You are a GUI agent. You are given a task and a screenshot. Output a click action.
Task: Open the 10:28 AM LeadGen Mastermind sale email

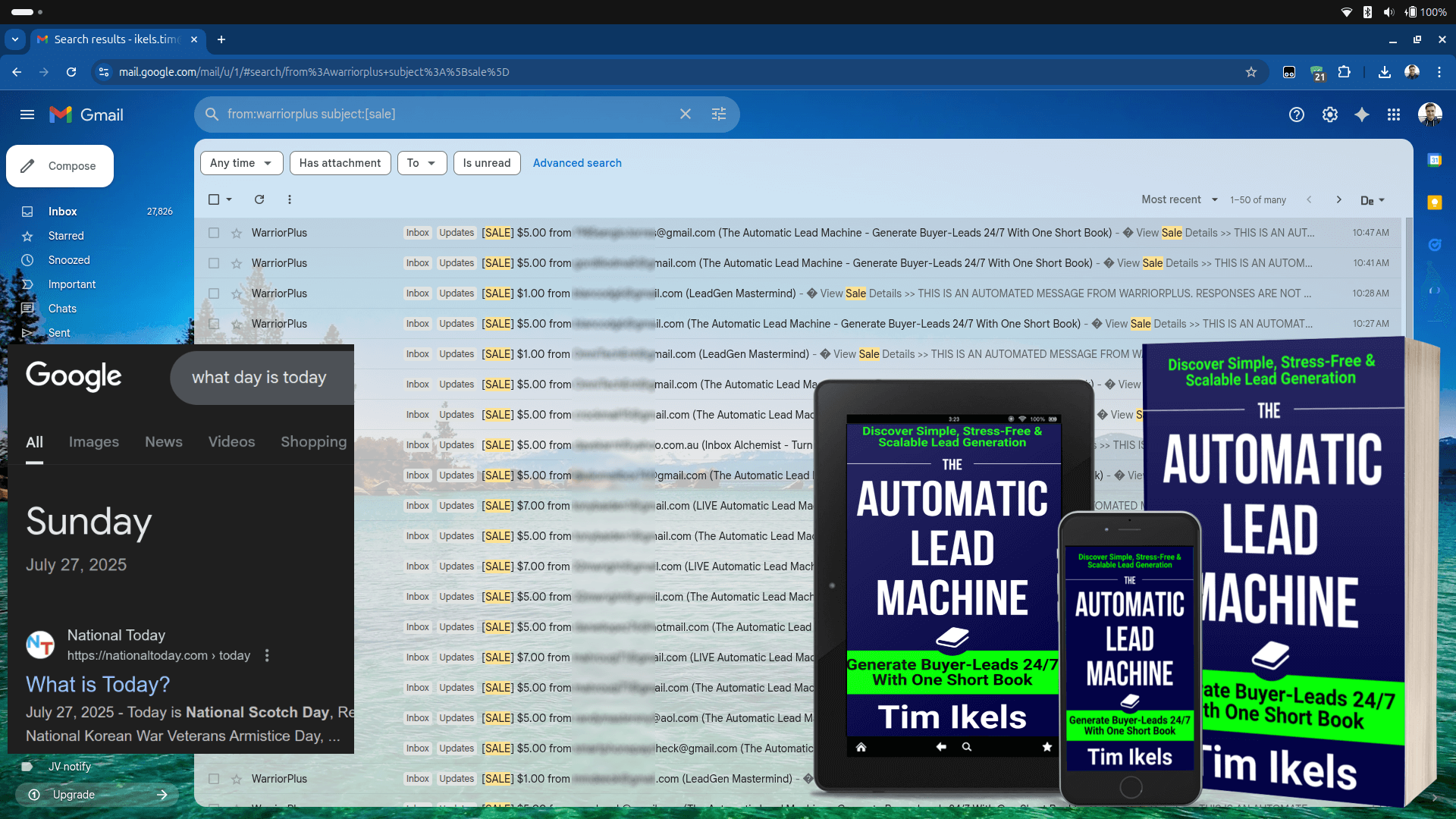pos(799,293)
